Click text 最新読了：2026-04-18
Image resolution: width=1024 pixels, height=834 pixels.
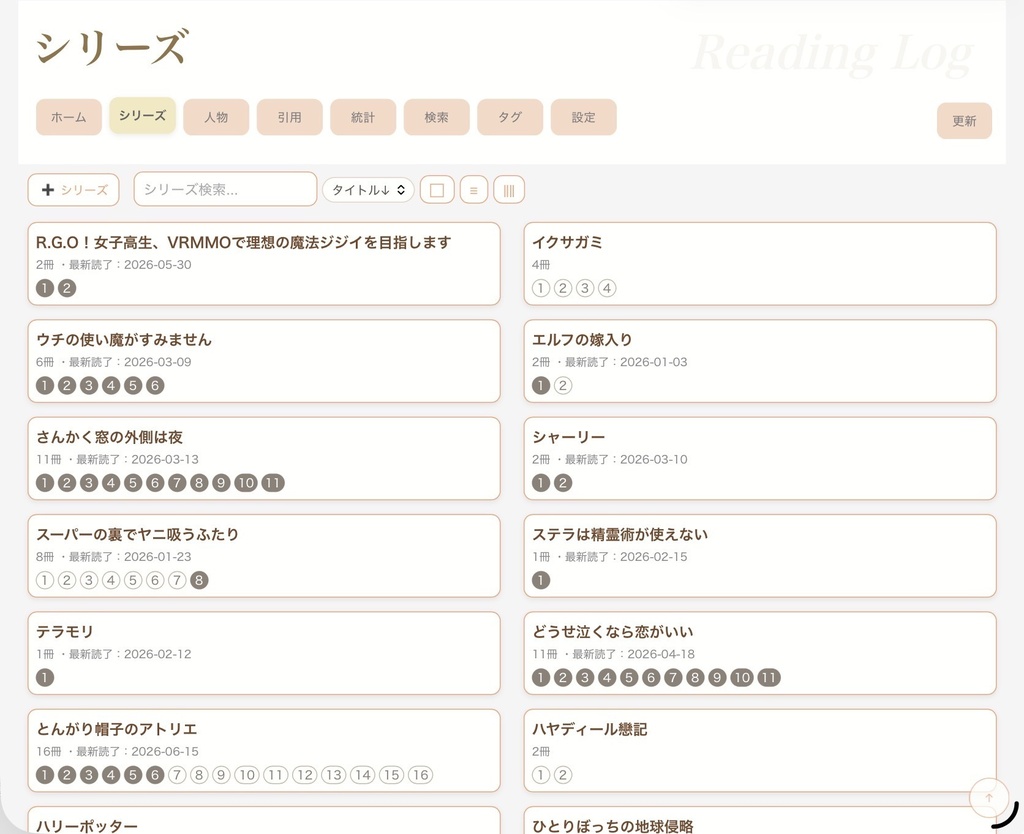(x=633, y=654)
